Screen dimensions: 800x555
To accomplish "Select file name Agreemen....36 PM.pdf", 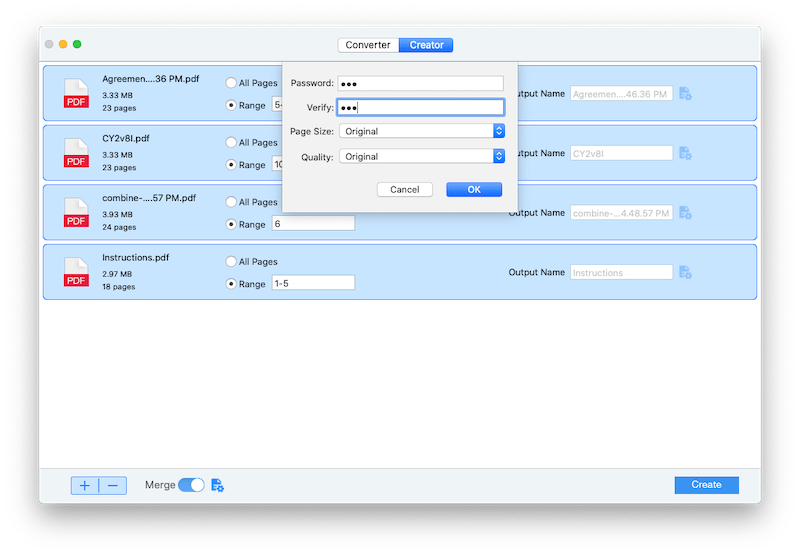I will click(151, 79).
